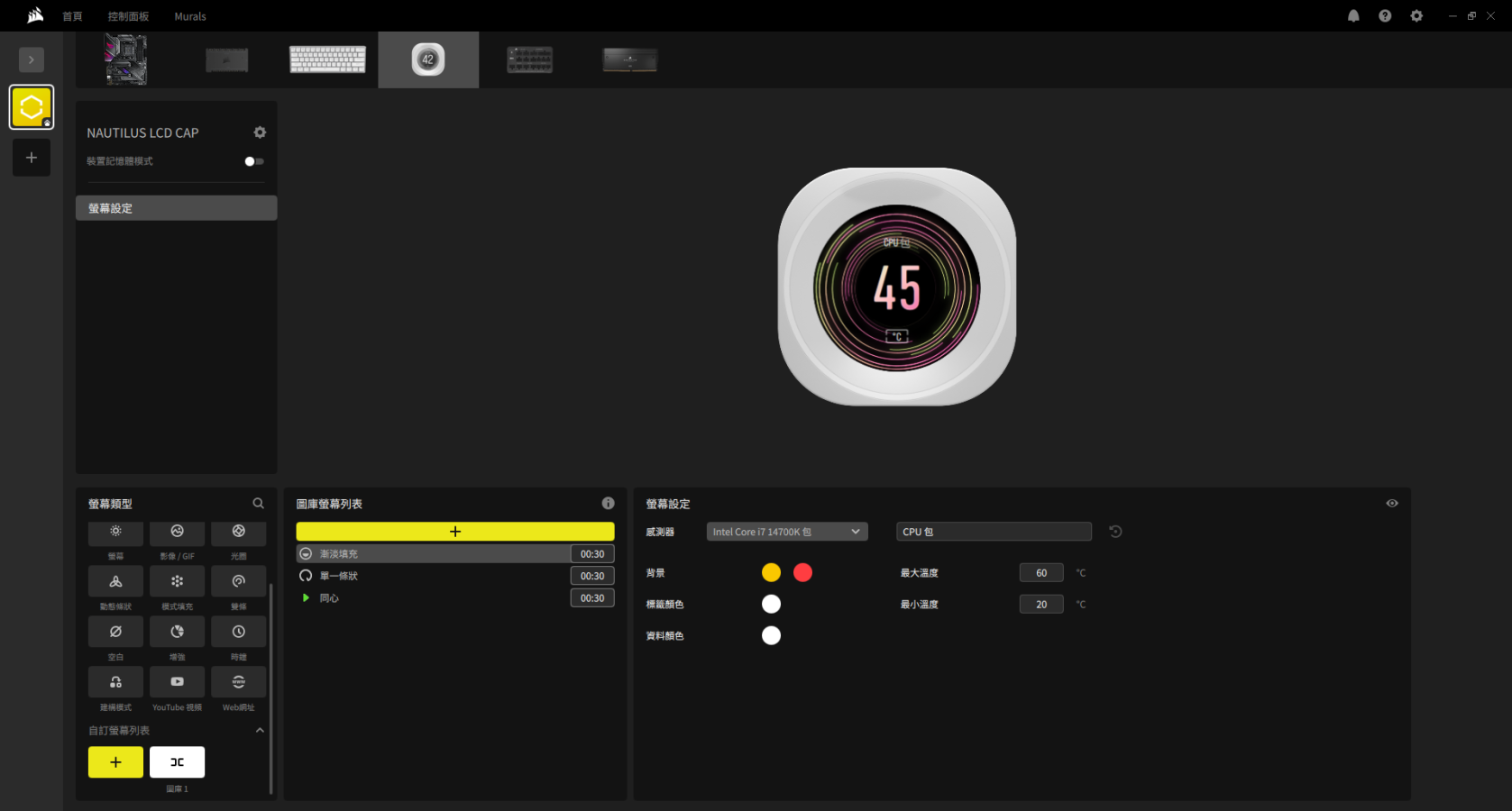Collapse the 自訂螢幕列表 section
This screenshot has height=811, width=1512.
(260, 731)
